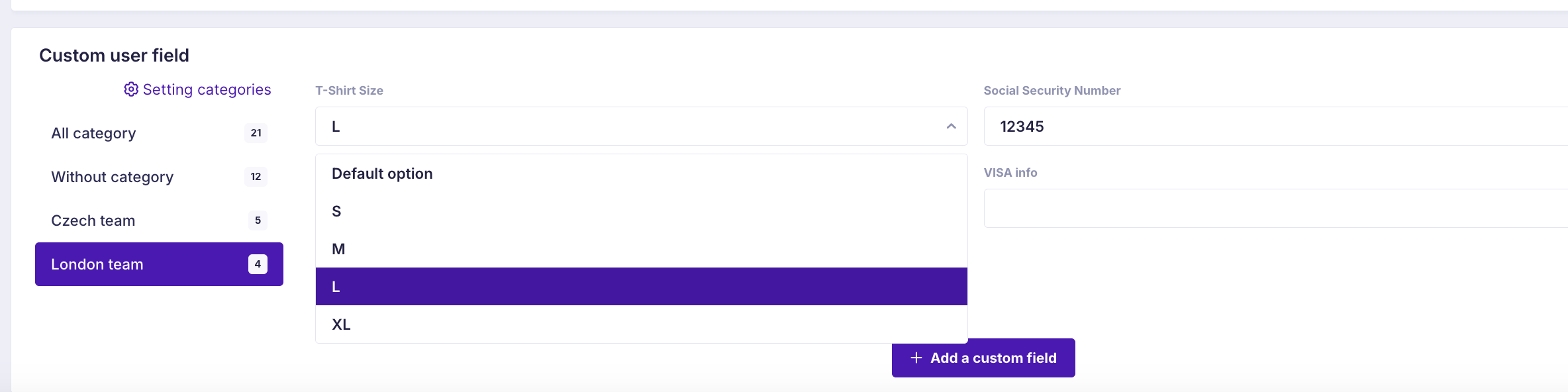This screenshot has height=392, width=1568.
Task: Click the 4 count badge on London team
Action: [x=258, y=264]
